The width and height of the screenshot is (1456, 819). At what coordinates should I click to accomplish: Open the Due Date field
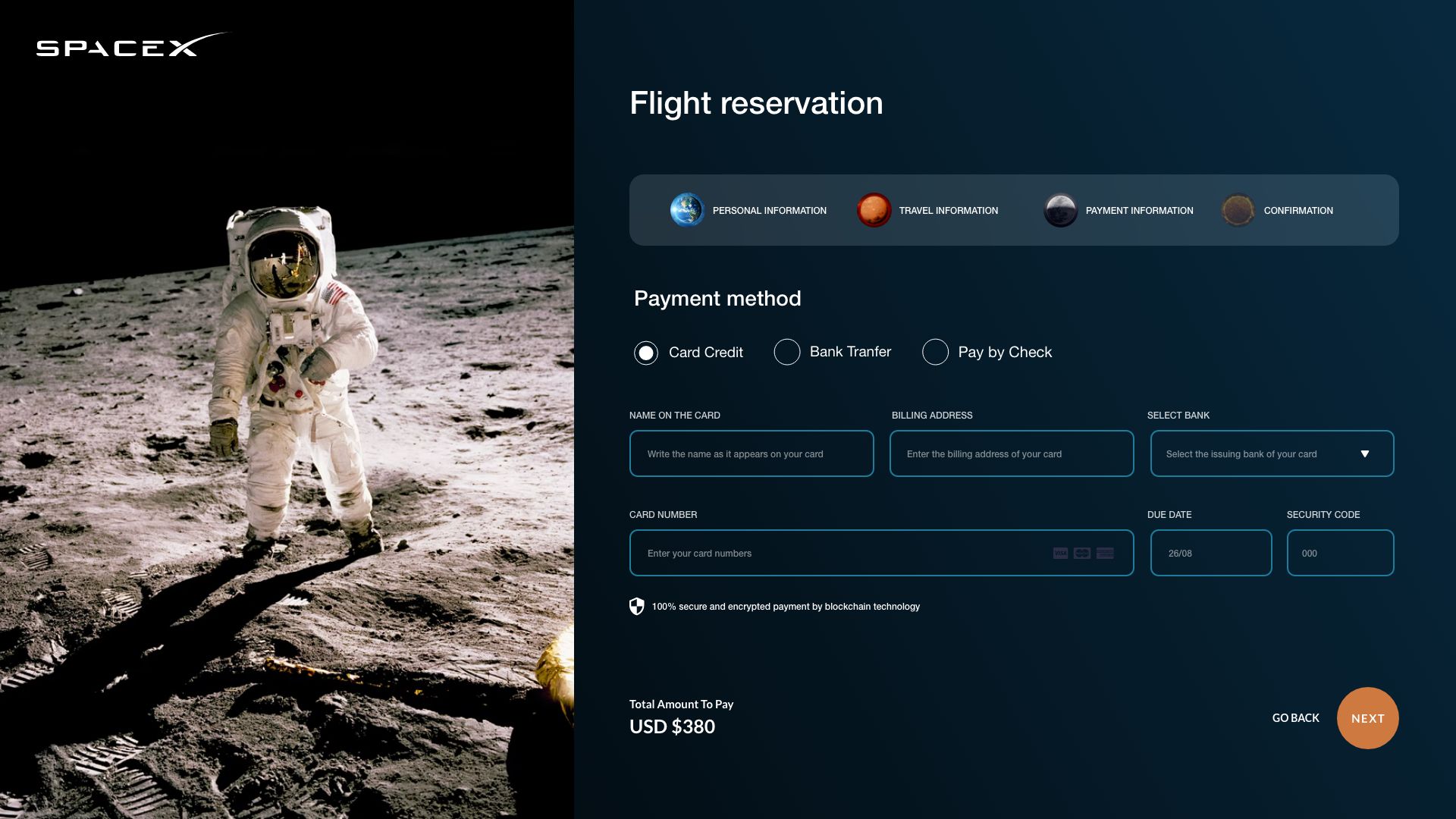[1210, 553]
